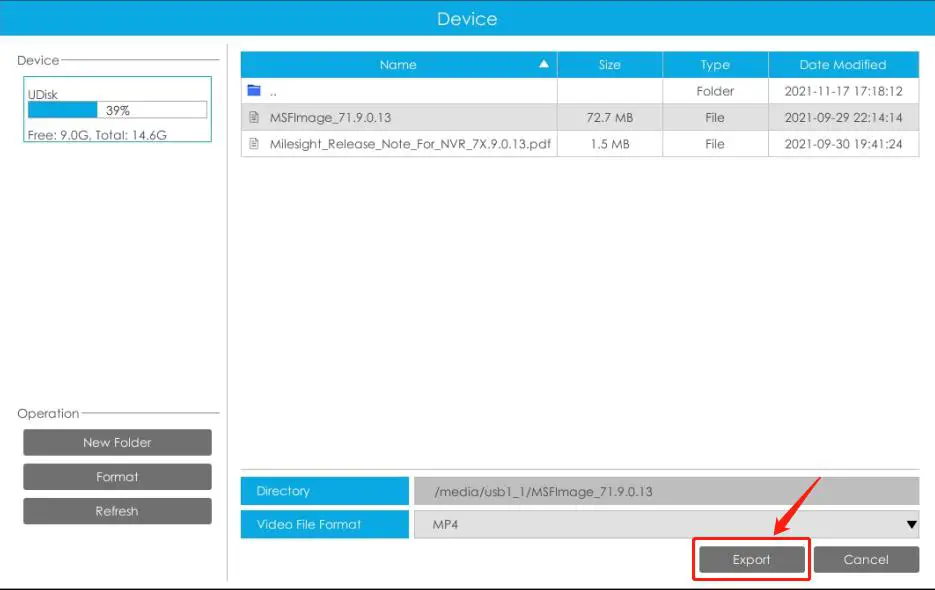Click the Cancel button
The width and height of the screenshot is (935, 590).
866,559
